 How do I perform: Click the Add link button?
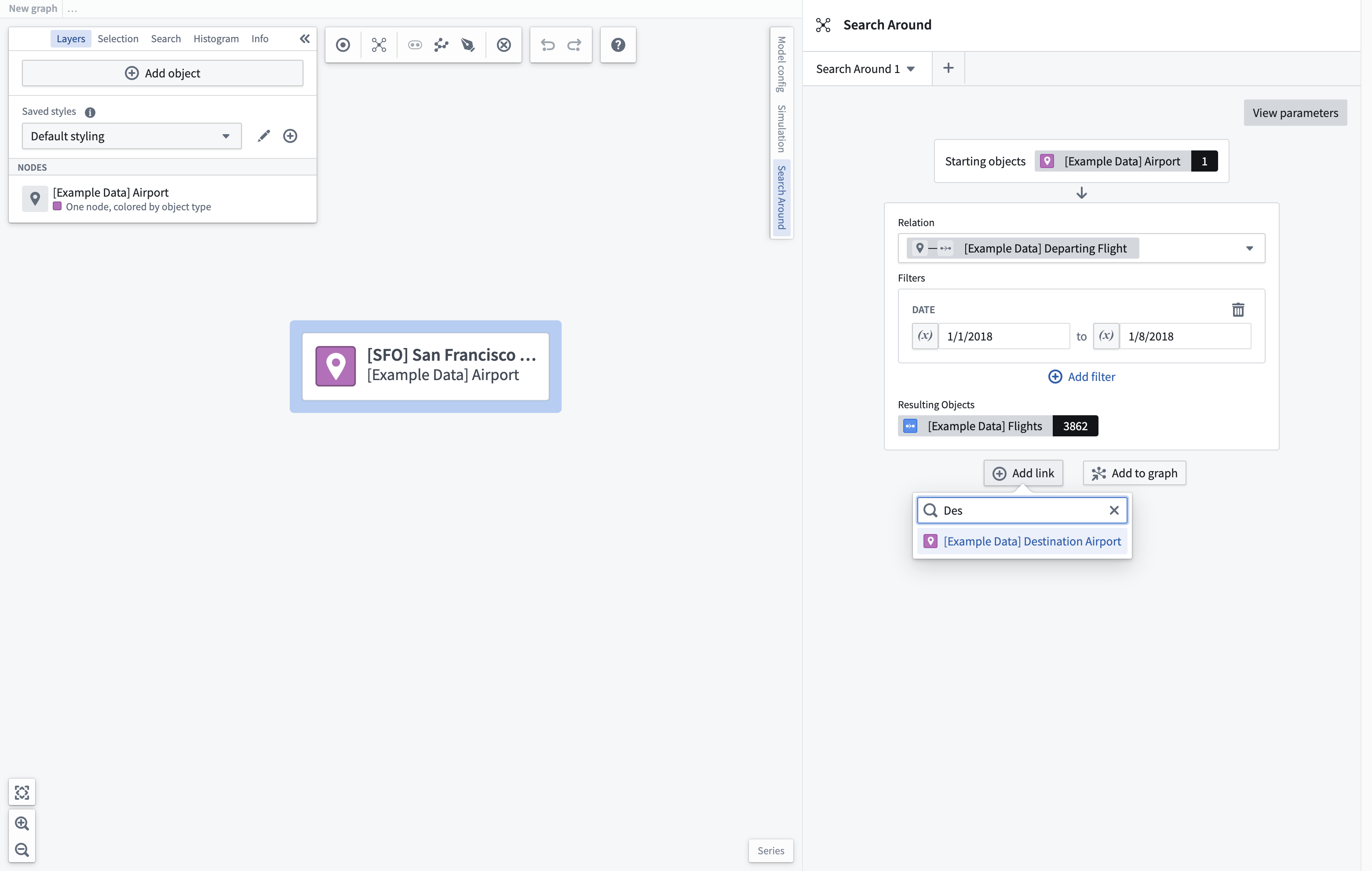[1023, 473]
